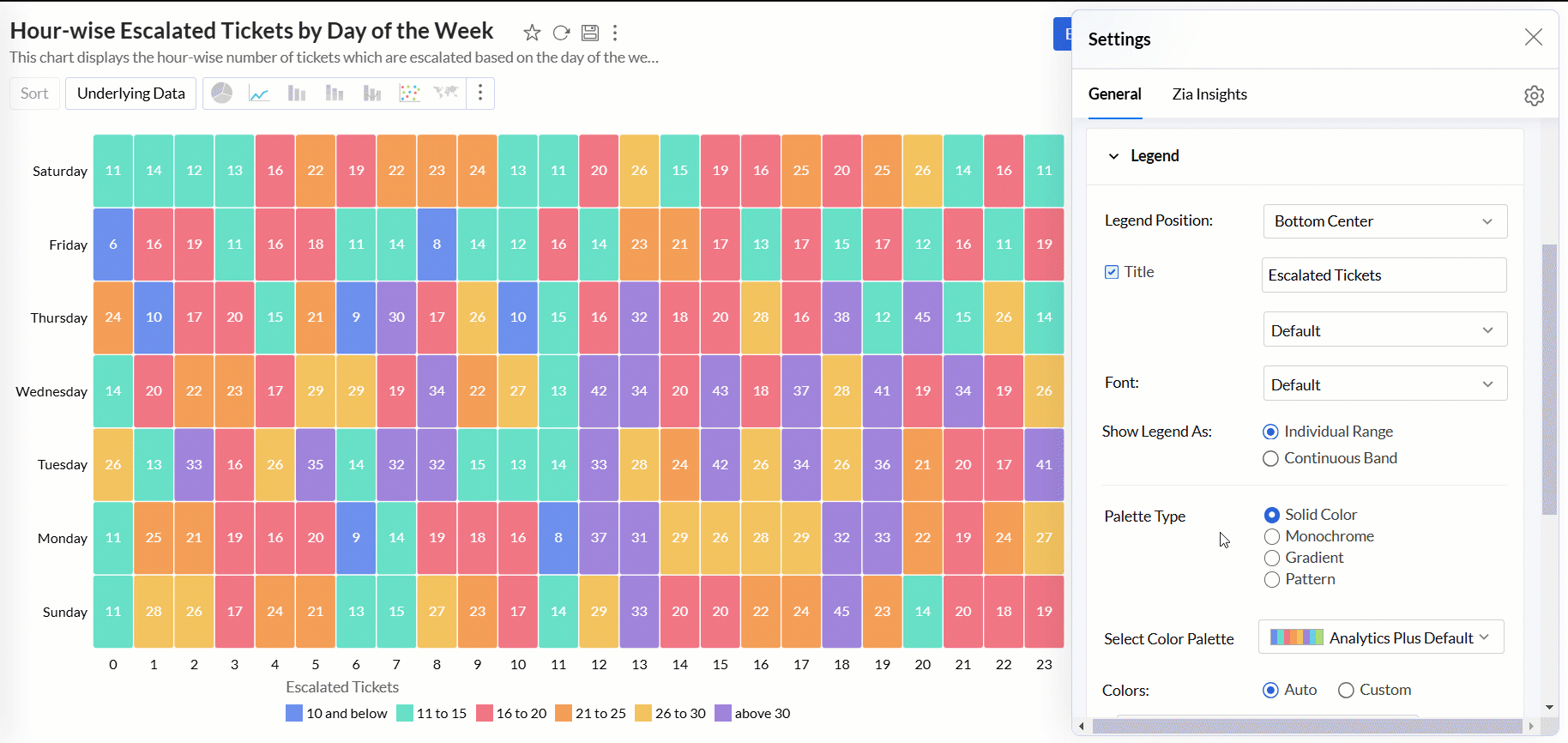This screenshot has width=1568, height=743.
Task: Select the Continuous Band legend option
Action: tap(1271, 459)
